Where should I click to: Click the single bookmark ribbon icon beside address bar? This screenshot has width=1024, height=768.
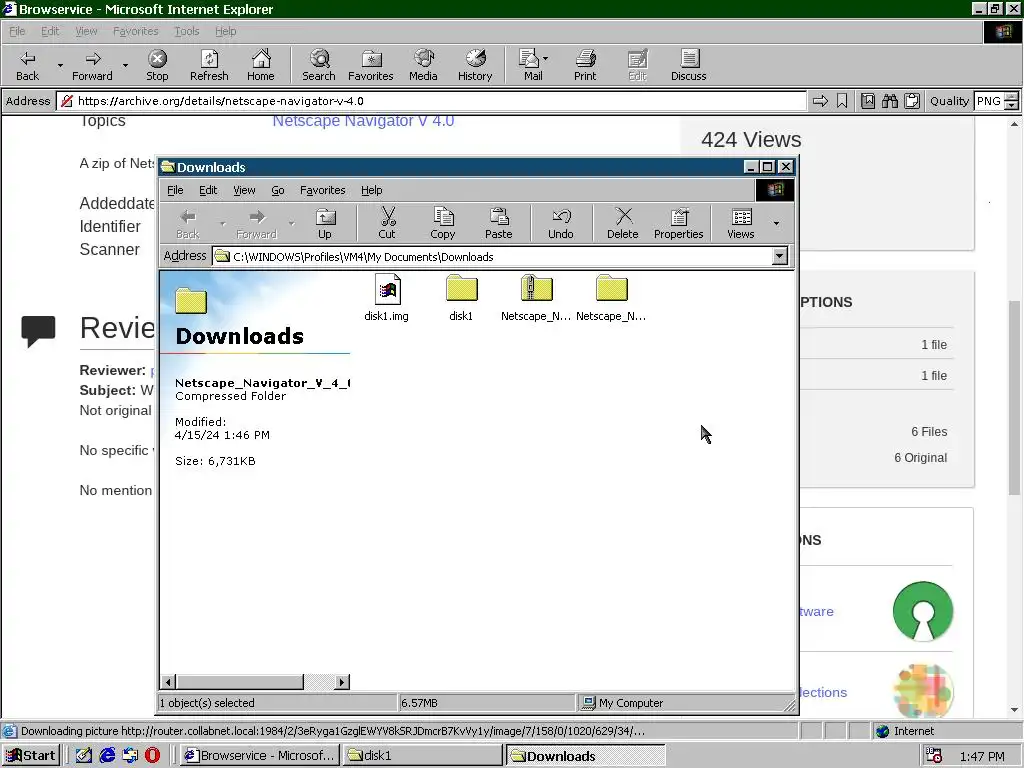(842, 101)
